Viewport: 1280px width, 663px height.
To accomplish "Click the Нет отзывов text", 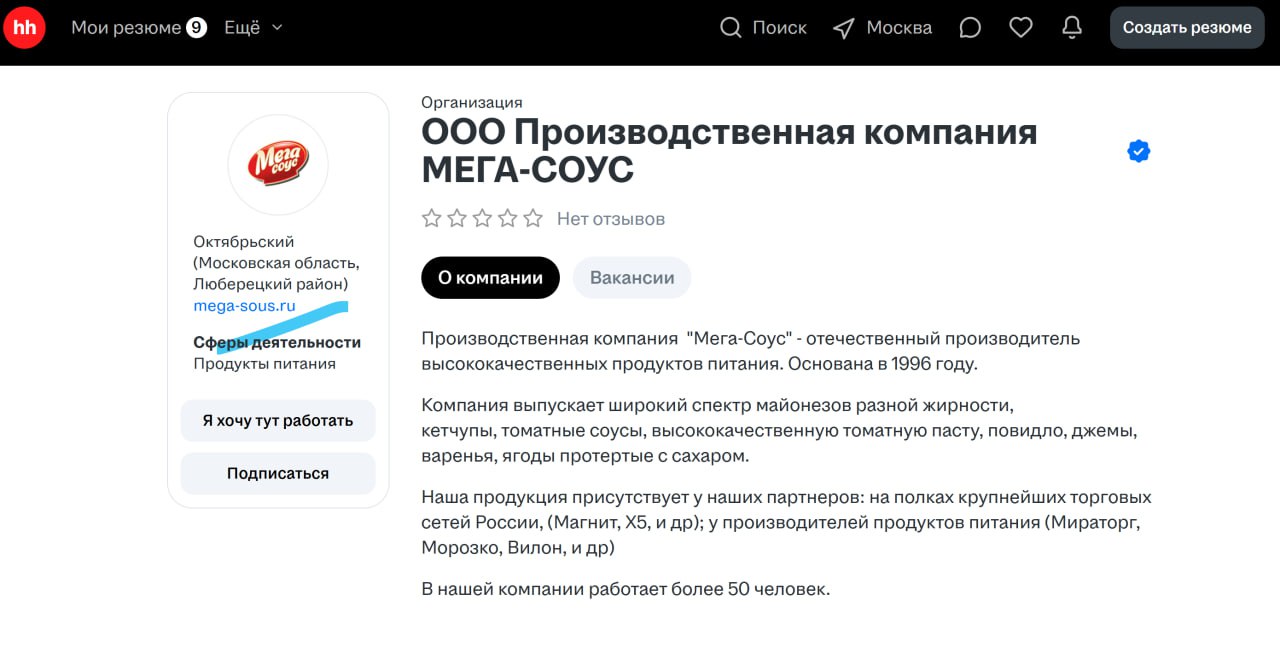I will (x=611, y=219).
